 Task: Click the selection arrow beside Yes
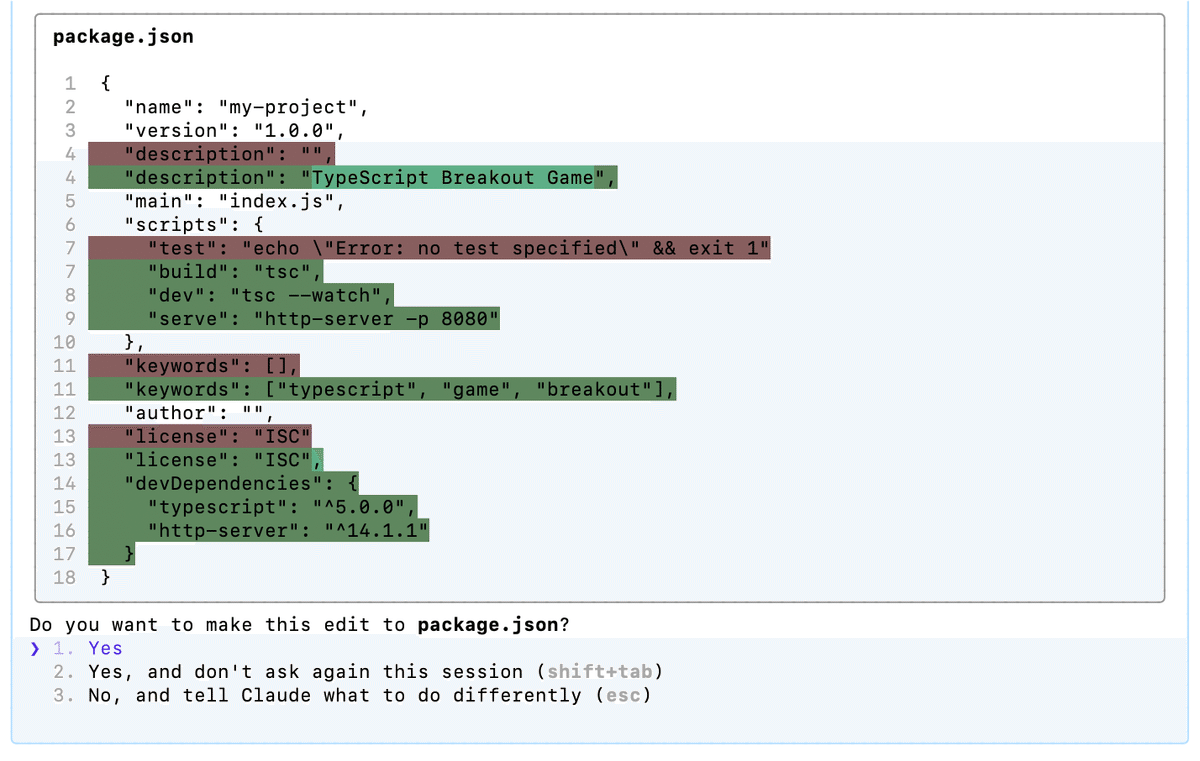[36, 648]
